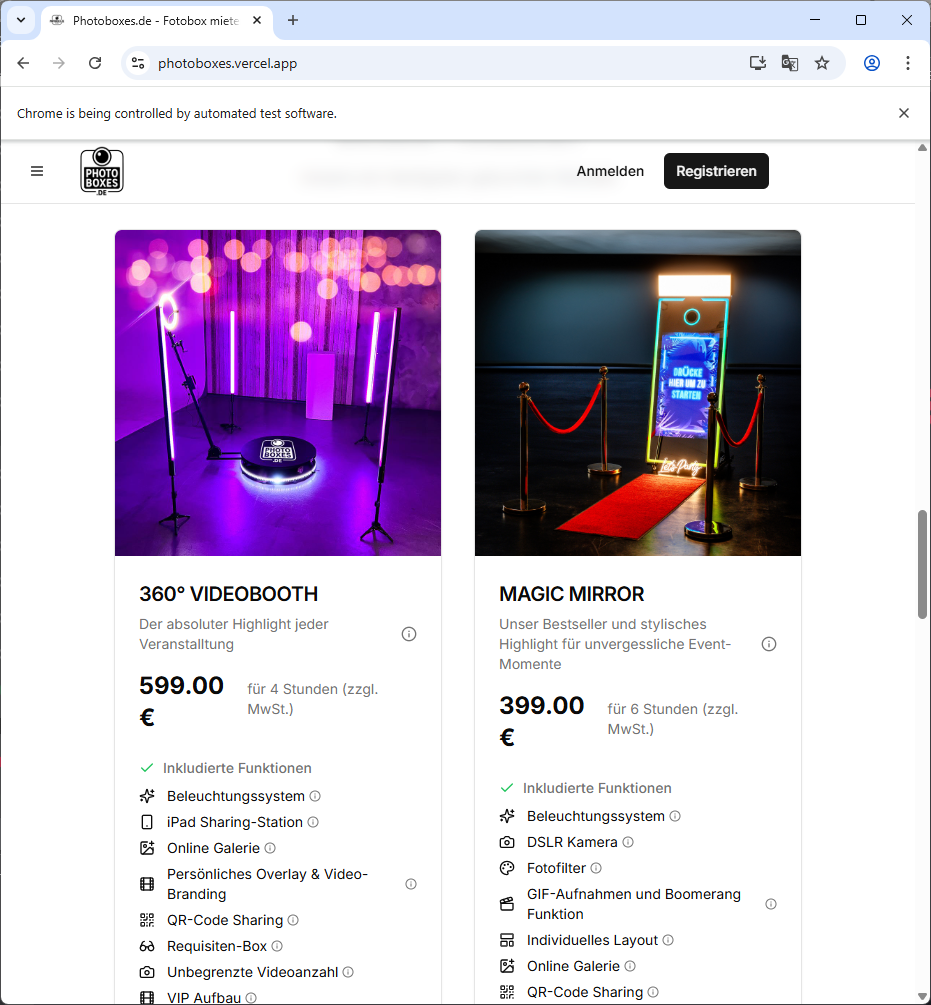
Task: Click the Photoboxes.de logo
Action: click(102, 171)
